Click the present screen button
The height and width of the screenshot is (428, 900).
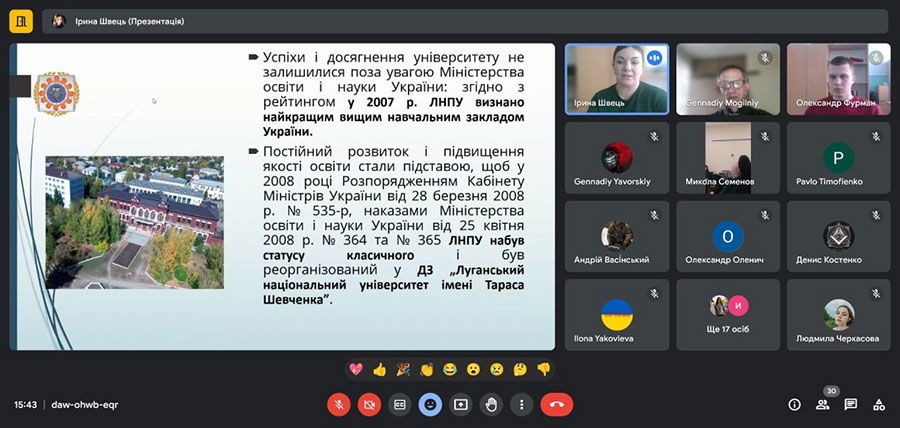[460, 404]
